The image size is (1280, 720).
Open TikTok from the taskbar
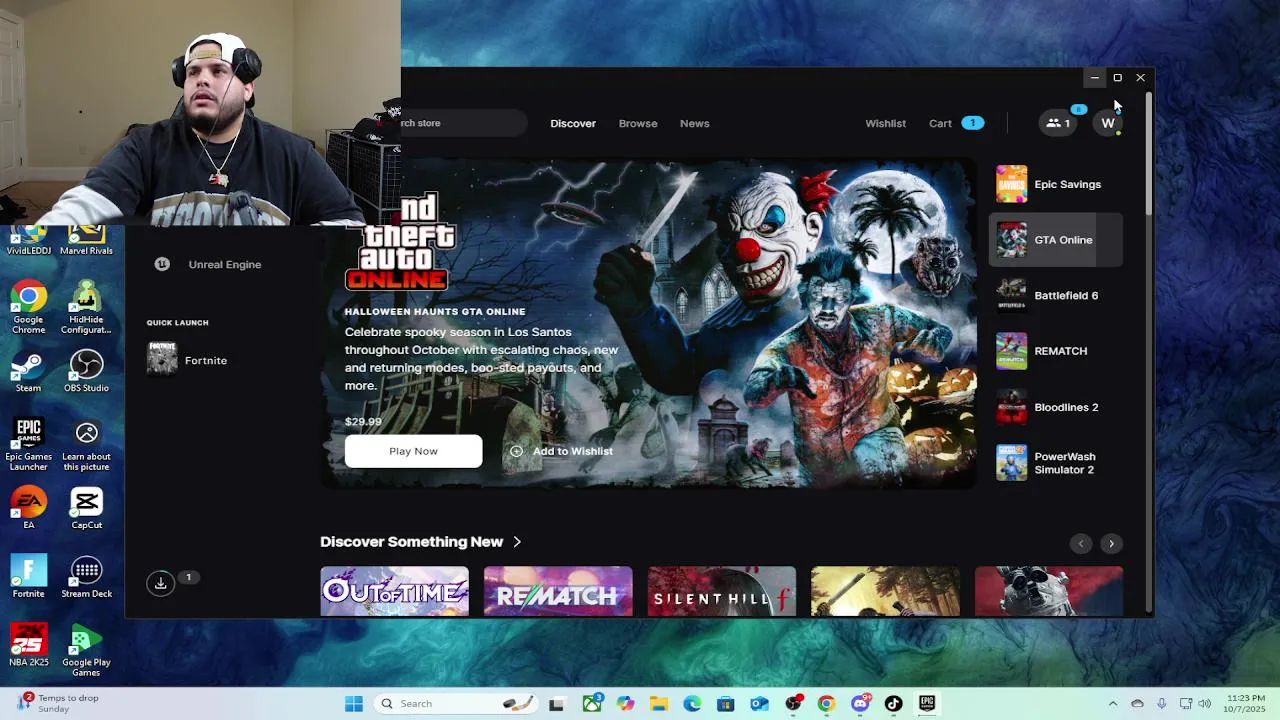click(x=893, y=704)
